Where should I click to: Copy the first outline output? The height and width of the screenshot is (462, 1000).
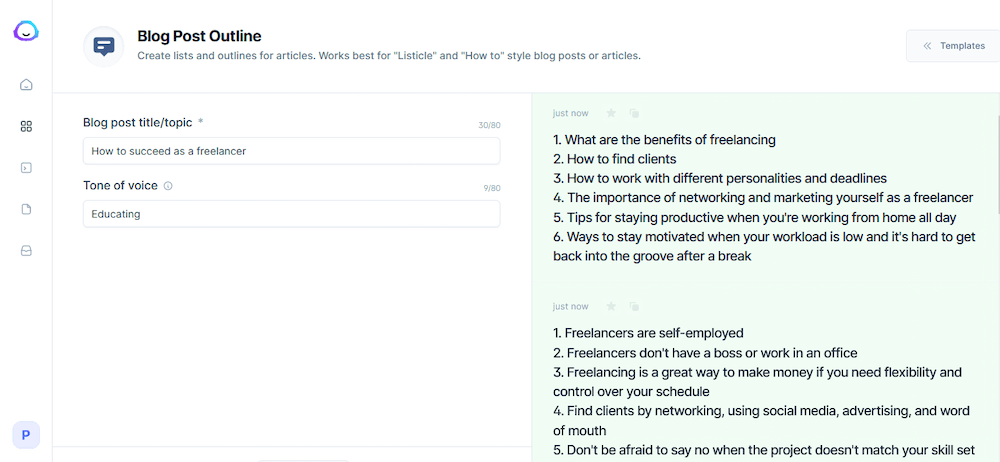pos(634,113)
